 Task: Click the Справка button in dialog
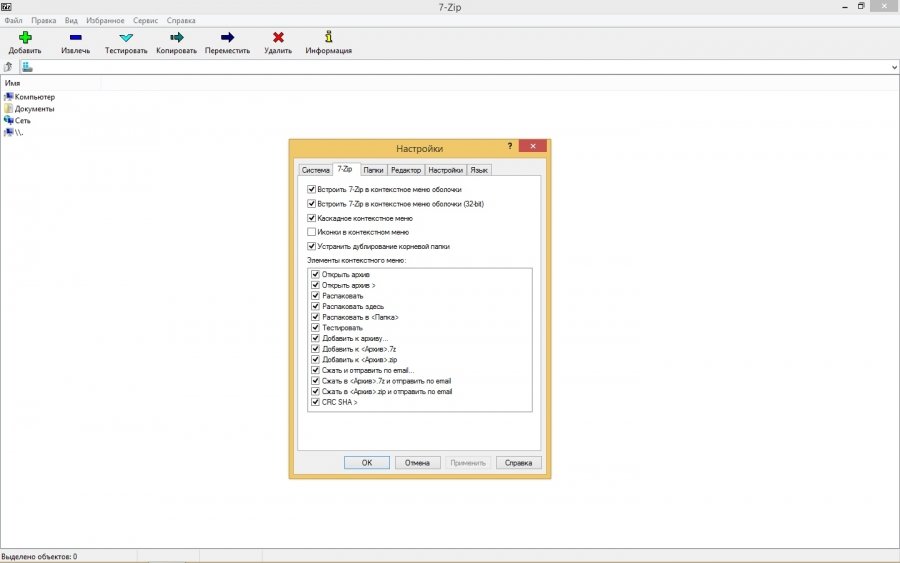coord(518,463)
